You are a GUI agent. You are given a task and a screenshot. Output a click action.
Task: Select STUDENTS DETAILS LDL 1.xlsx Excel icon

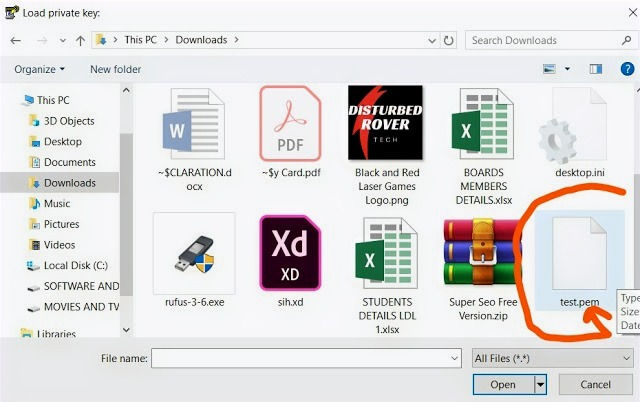click(387, 253)
